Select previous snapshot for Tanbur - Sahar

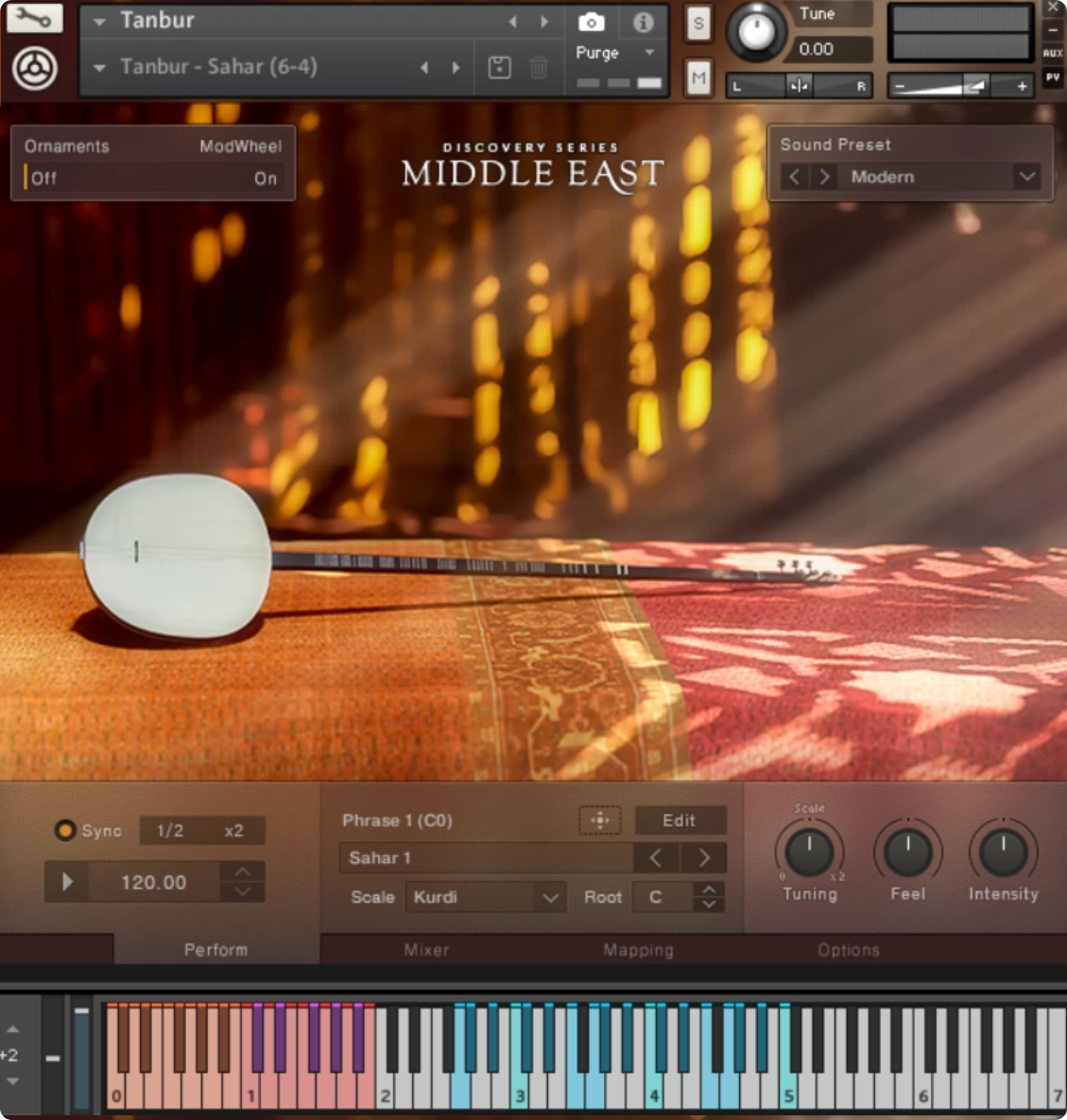pos(424,68)
